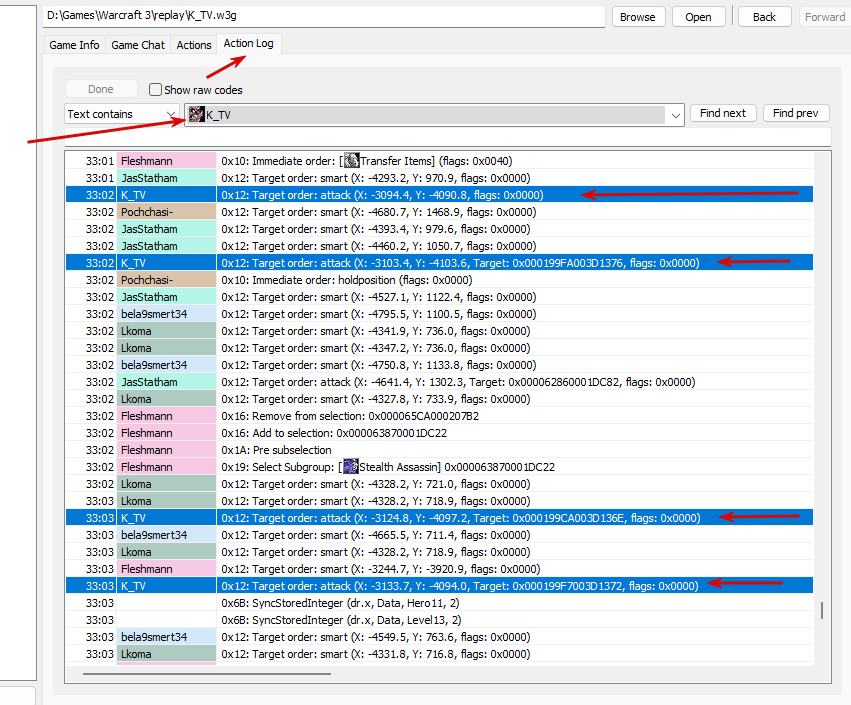Click the Stealth Assassin unit icon
The width and height of the screenshot is (851, 705).
351,467
